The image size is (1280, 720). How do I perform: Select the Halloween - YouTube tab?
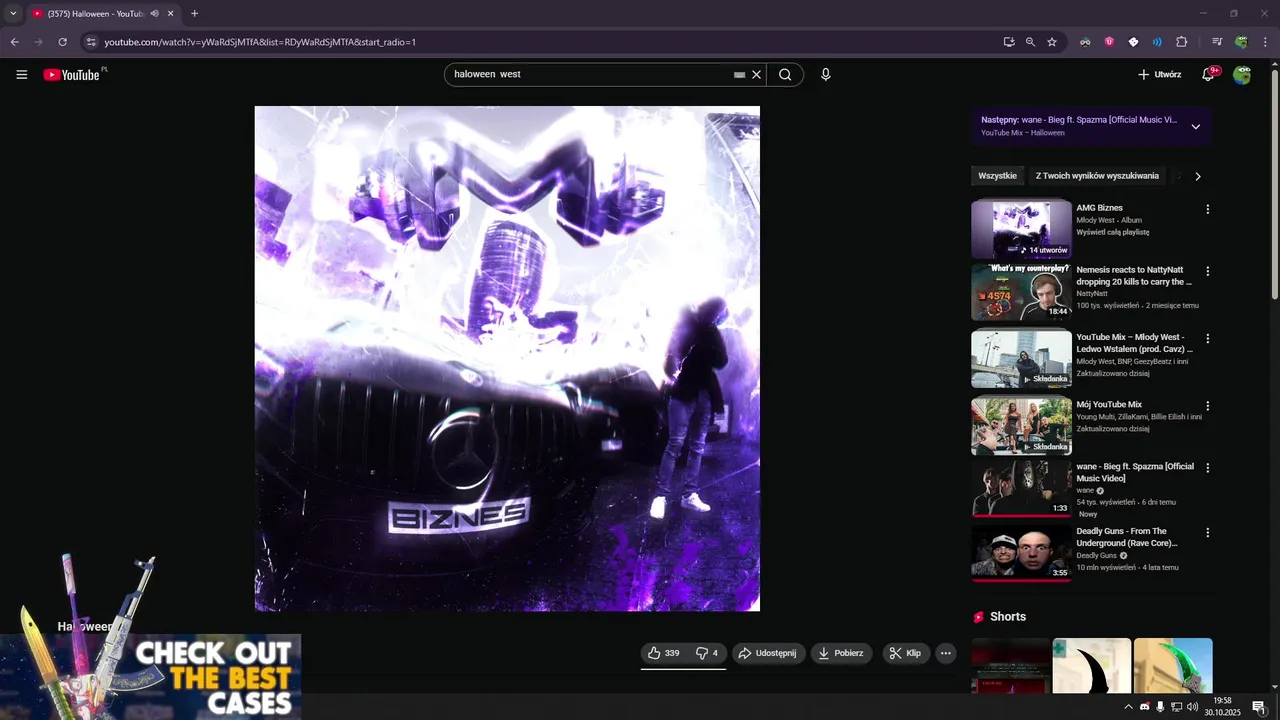[x=97, y=14]
